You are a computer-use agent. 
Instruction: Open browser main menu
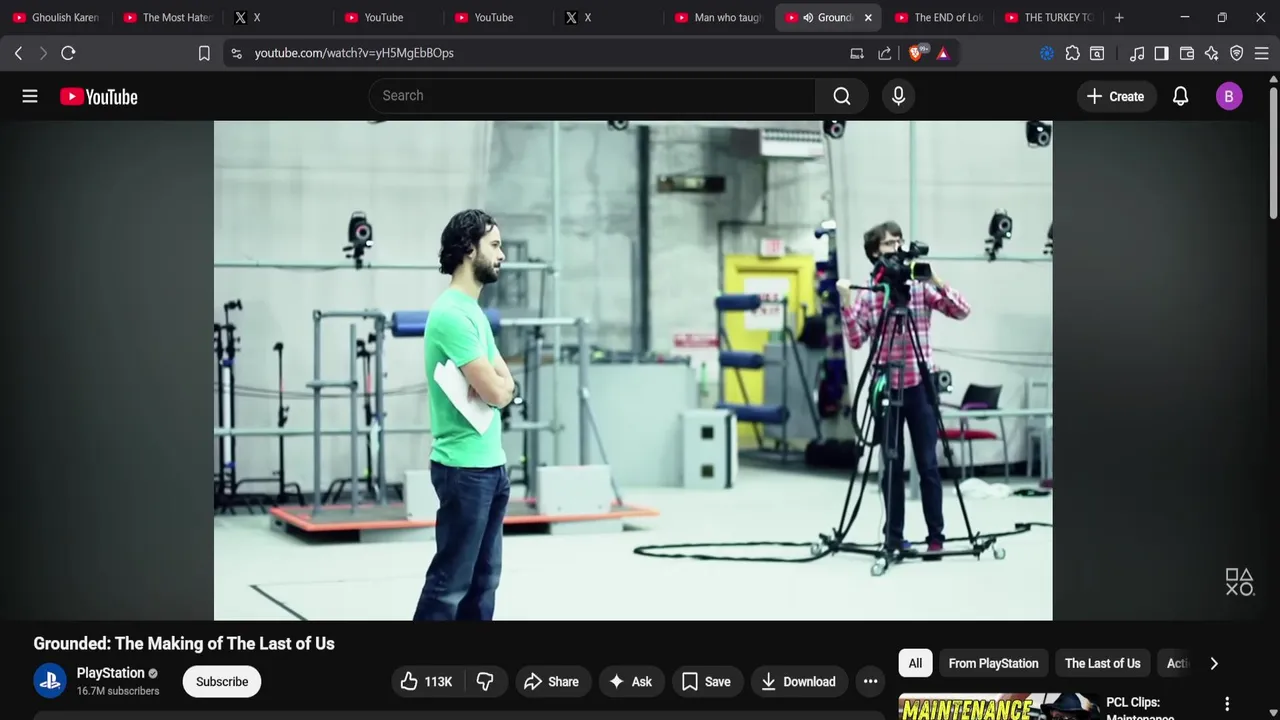[1261, 53]
